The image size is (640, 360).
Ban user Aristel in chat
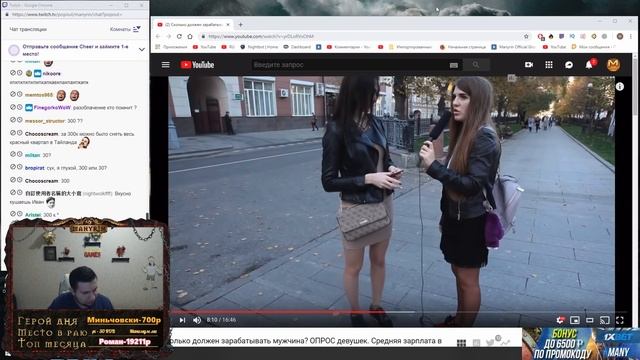point(13,213)
